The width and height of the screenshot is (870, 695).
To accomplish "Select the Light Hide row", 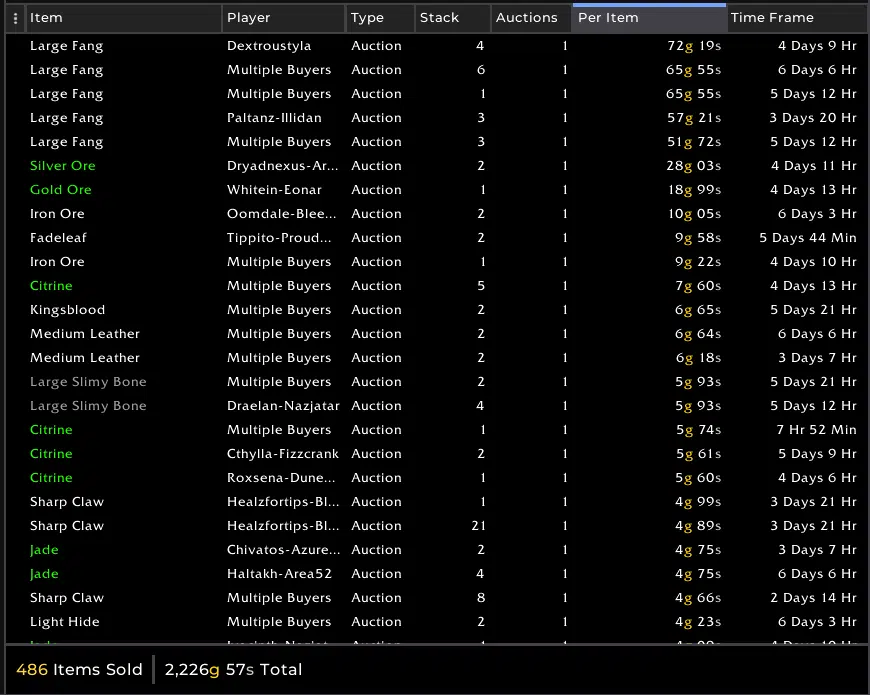I will [65, 622].
